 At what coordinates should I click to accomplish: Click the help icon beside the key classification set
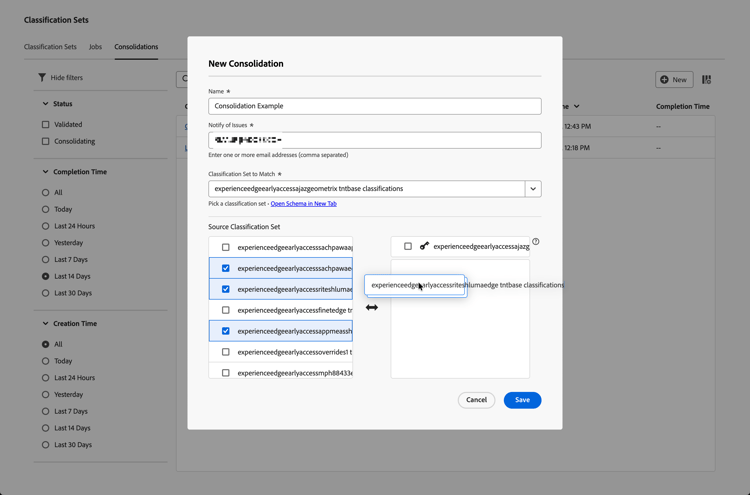[x=536, y=242]
